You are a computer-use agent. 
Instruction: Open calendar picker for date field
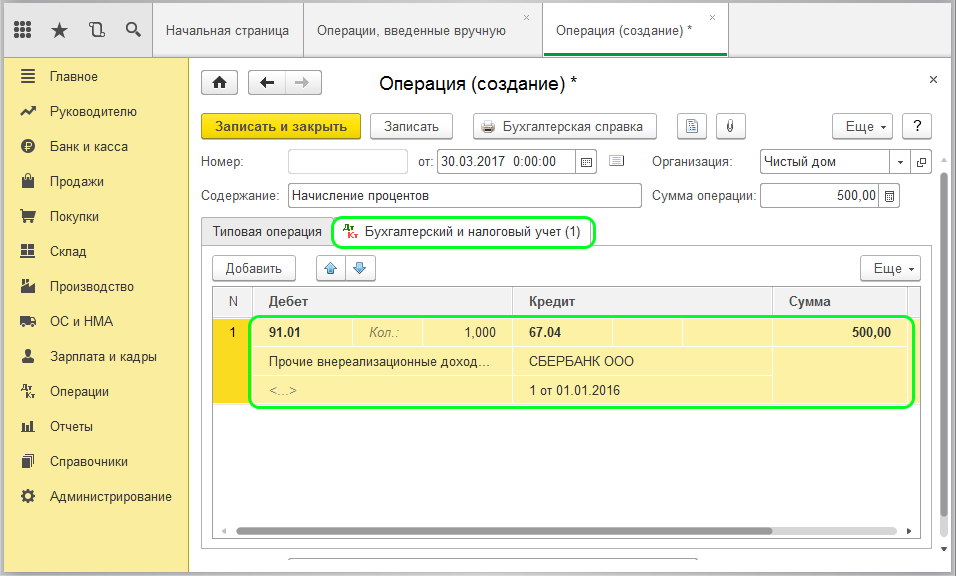[586, 162]
